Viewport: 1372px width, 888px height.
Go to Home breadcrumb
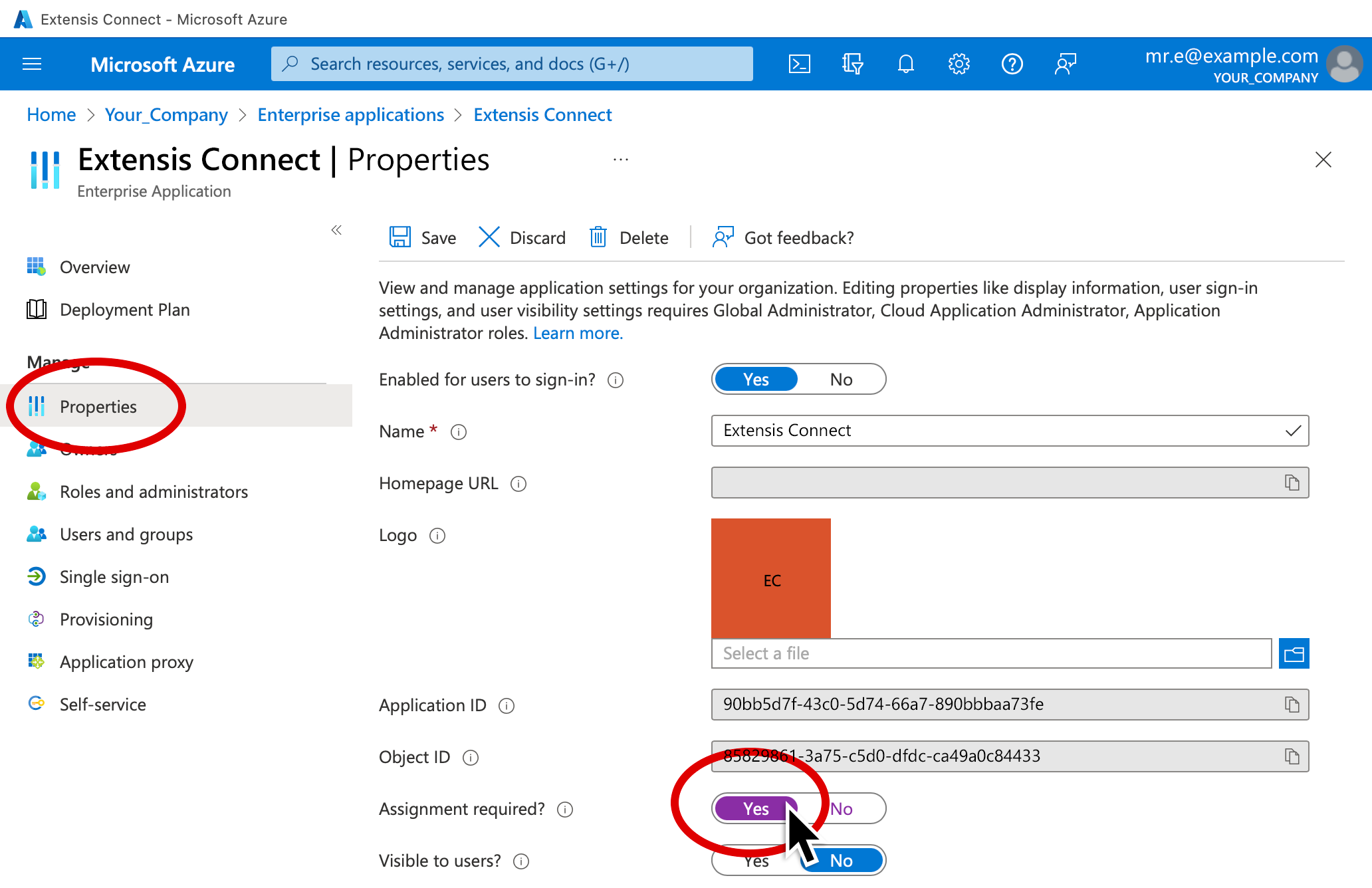[51, 114]
